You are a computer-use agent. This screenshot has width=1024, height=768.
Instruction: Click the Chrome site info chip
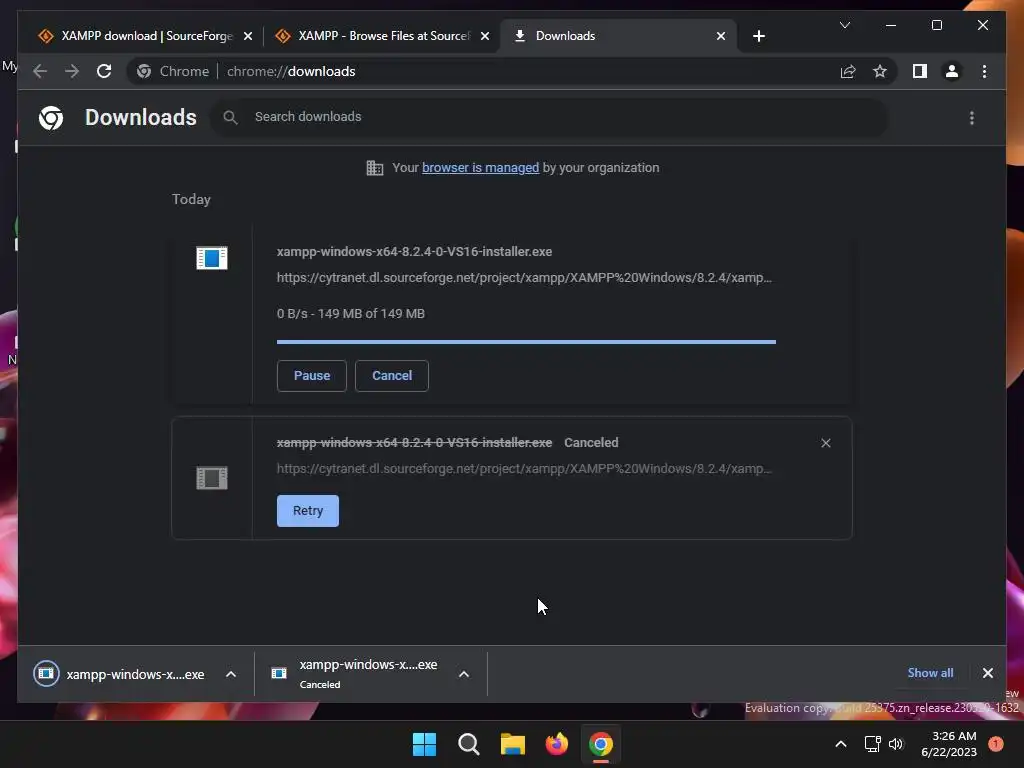coord(174,71)
